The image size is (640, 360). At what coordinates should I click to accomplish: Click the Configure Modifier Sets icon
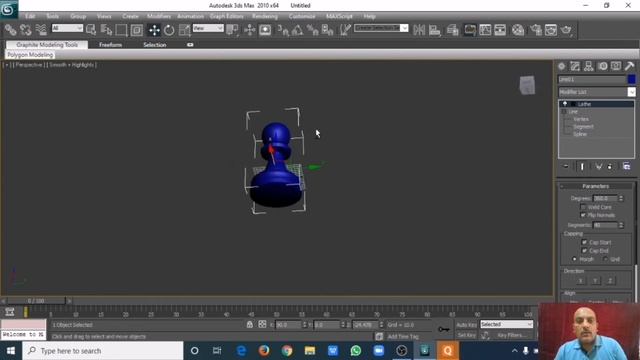(x=627, y=167)
